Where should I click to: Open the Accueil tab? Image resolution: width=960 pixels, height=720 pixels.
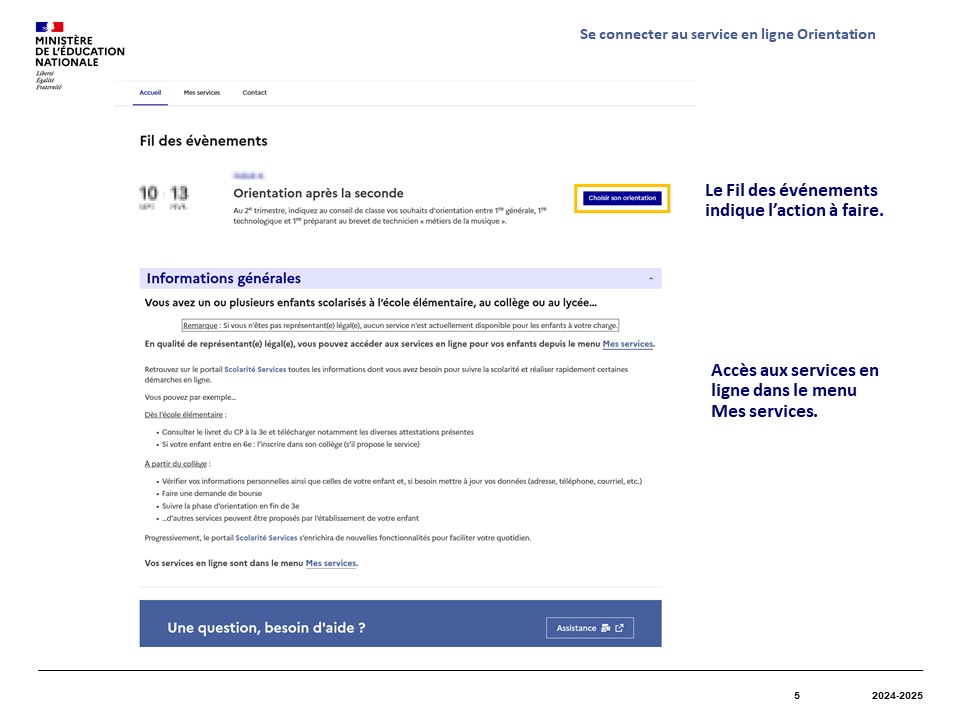click(x=150, y=93)
